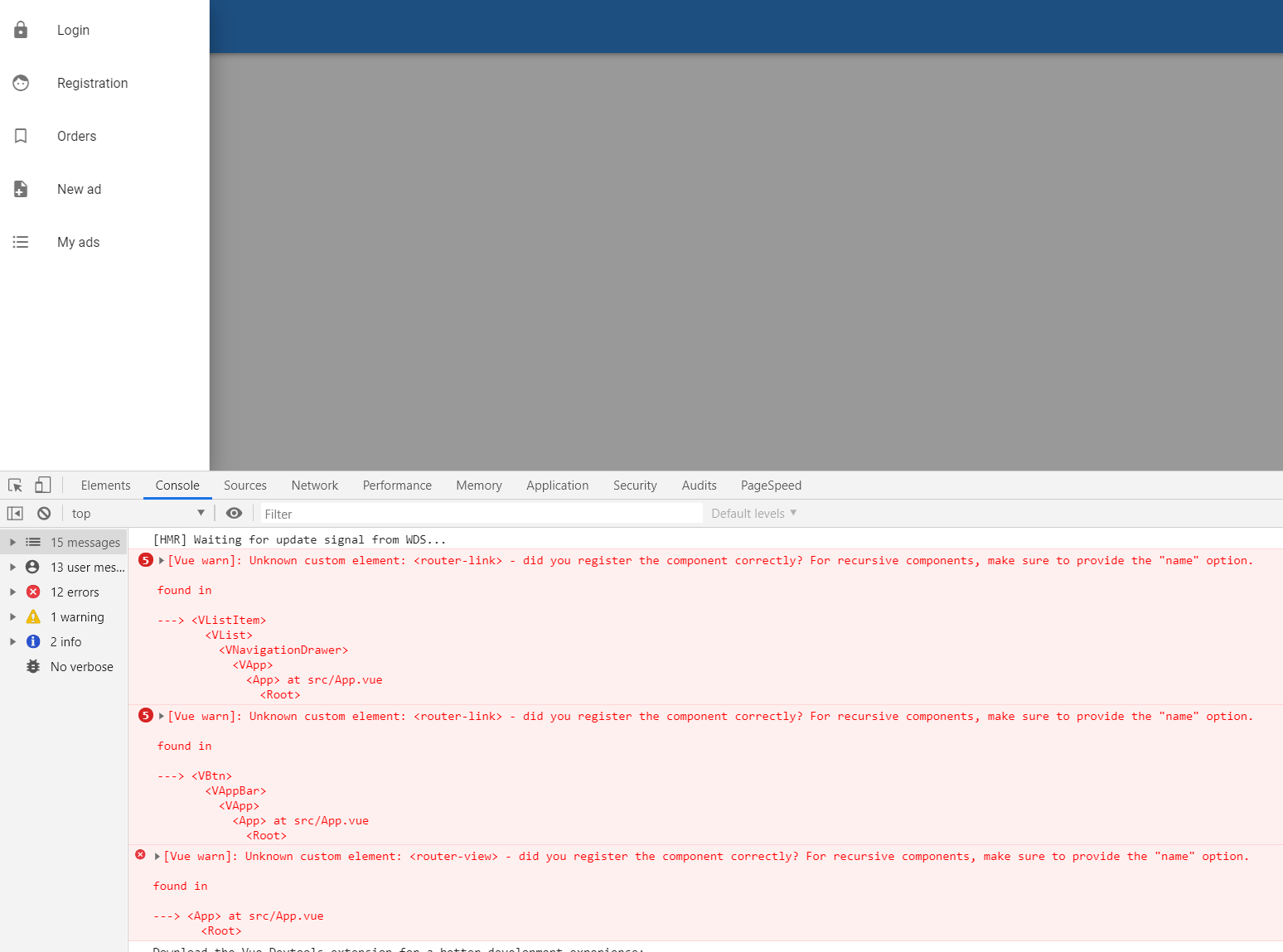Focus the console Filter field
This screenshot has width=1283, height=952.
481,514
